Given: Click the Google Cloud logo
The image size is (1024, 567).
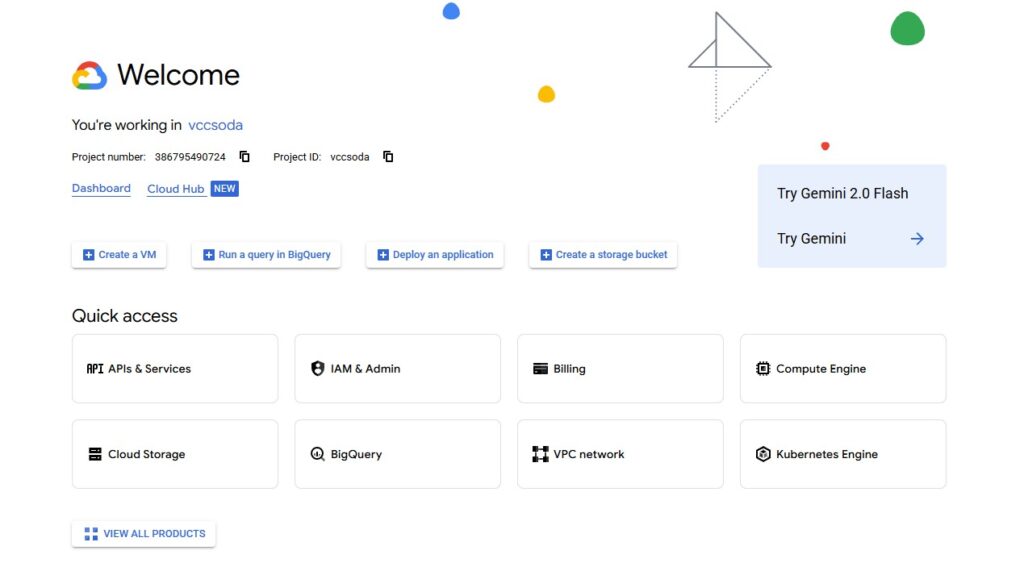Looking at the screenshot, I should (89, 76).
